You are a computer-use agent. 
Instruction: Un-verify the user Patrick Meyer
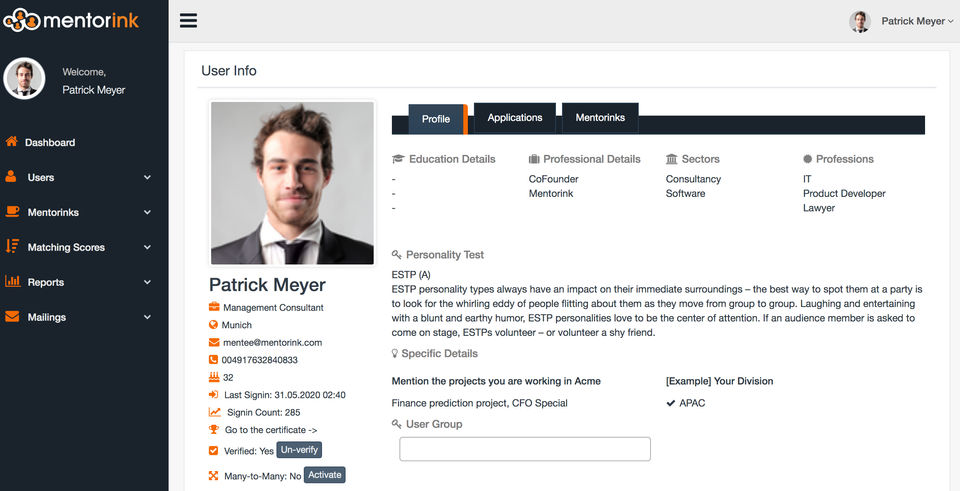299,450
